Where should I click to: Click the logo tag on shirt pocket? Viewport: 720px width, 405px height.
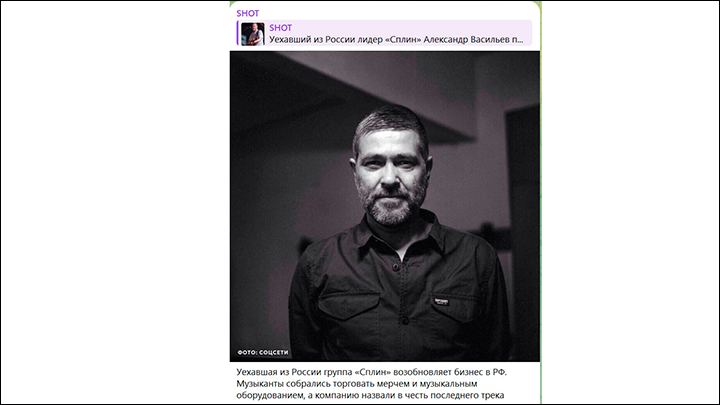click(441, 301)
